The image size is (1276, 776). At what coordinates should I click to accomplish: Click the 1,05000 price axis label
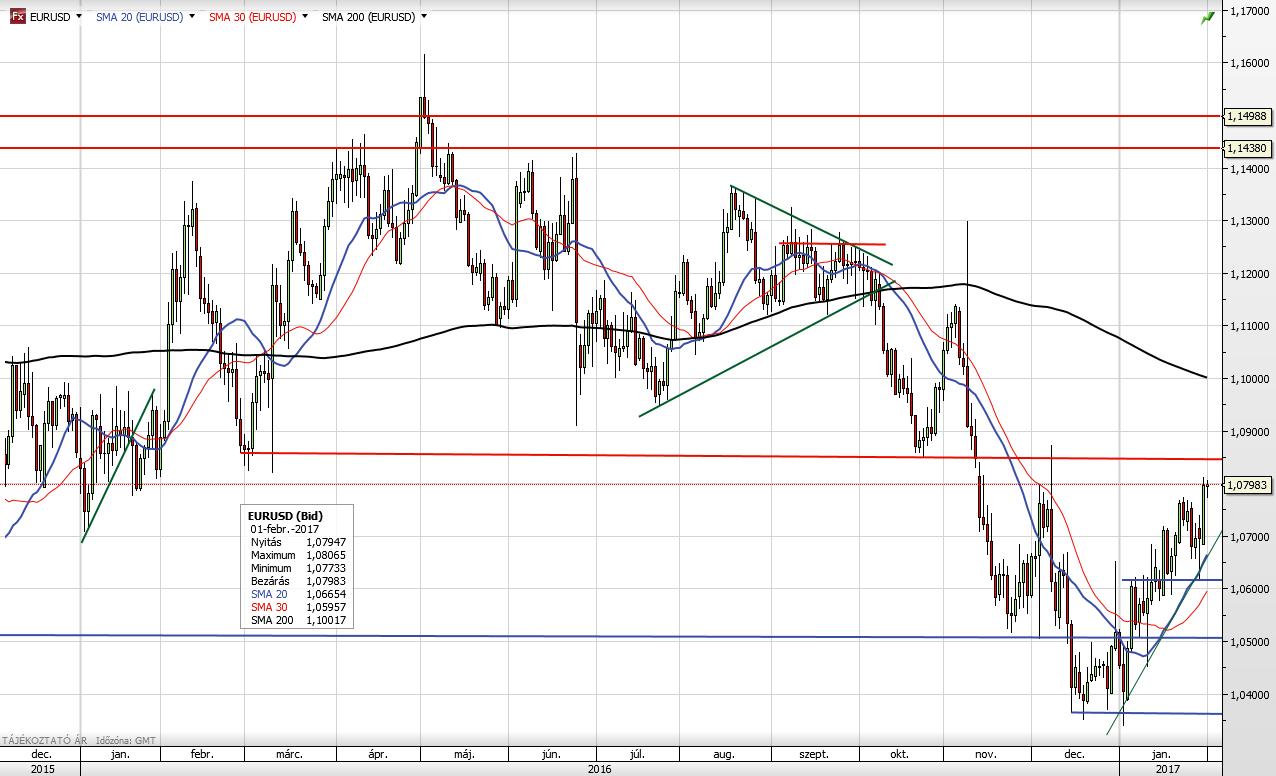coord(1250,642)
